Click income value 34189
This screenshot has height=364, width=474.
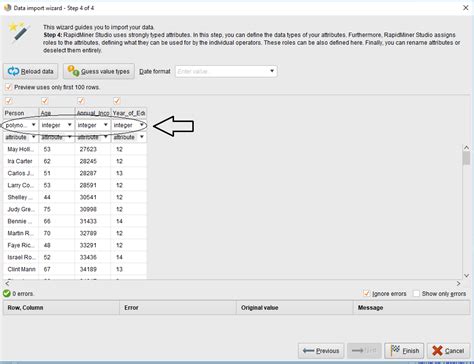point(88,269)
